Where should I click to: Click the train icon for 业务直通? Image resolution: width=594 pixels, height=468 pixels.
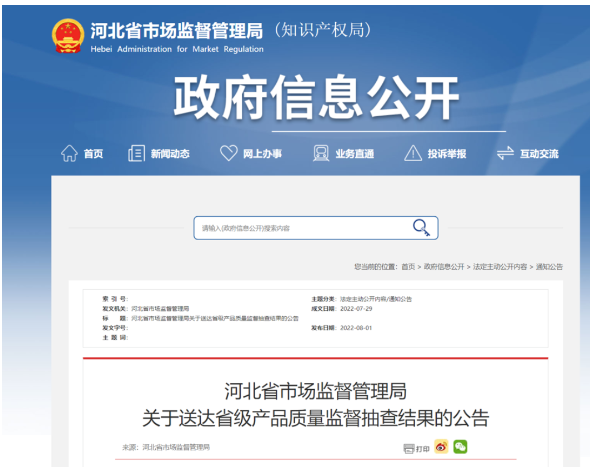pos(321,153)
